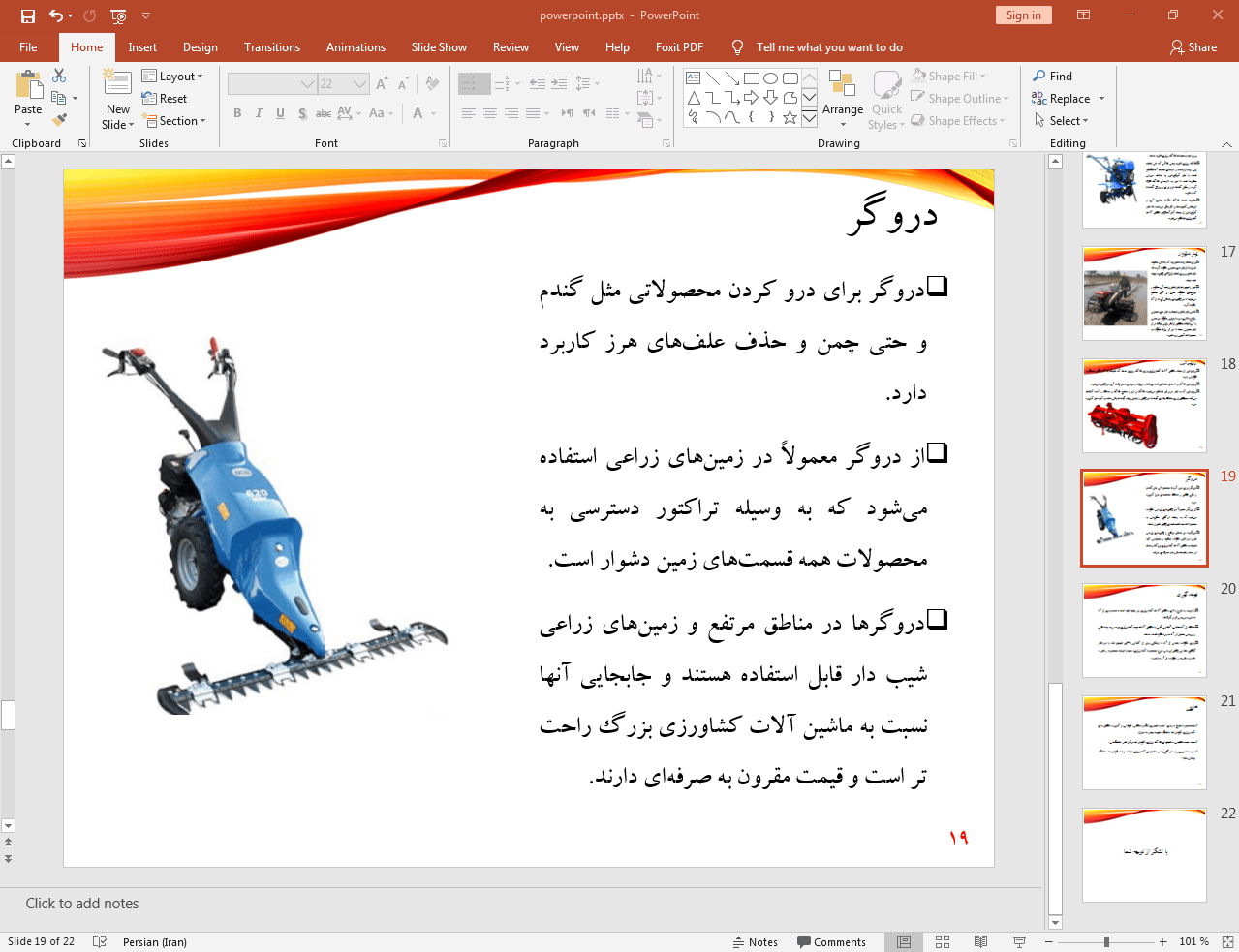The image size is (1239, 952).
Task: Switch to Animations tab
Action: [356, 47]
